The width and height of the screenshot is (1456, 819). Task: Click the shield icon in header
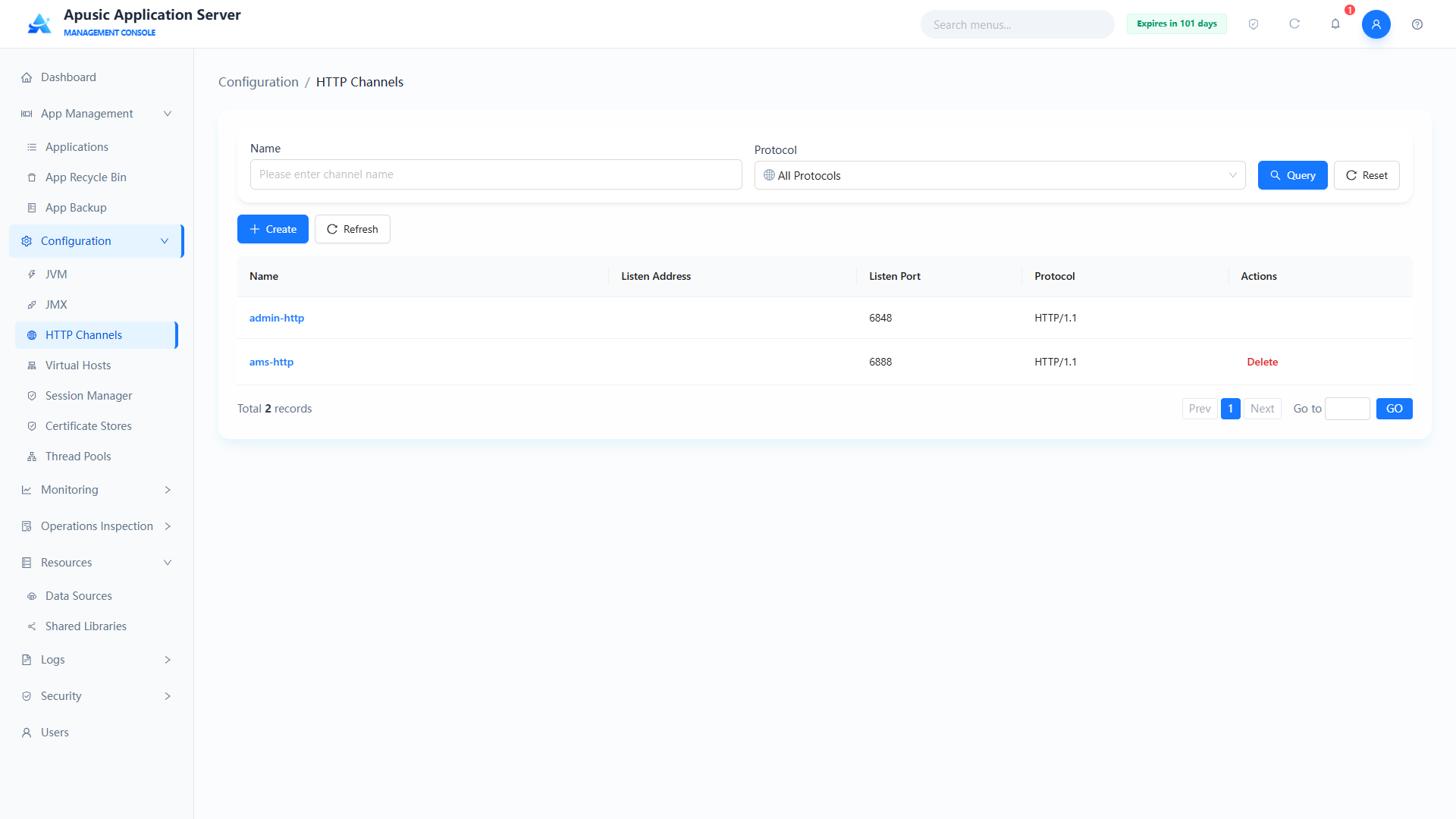[1254, 24]
